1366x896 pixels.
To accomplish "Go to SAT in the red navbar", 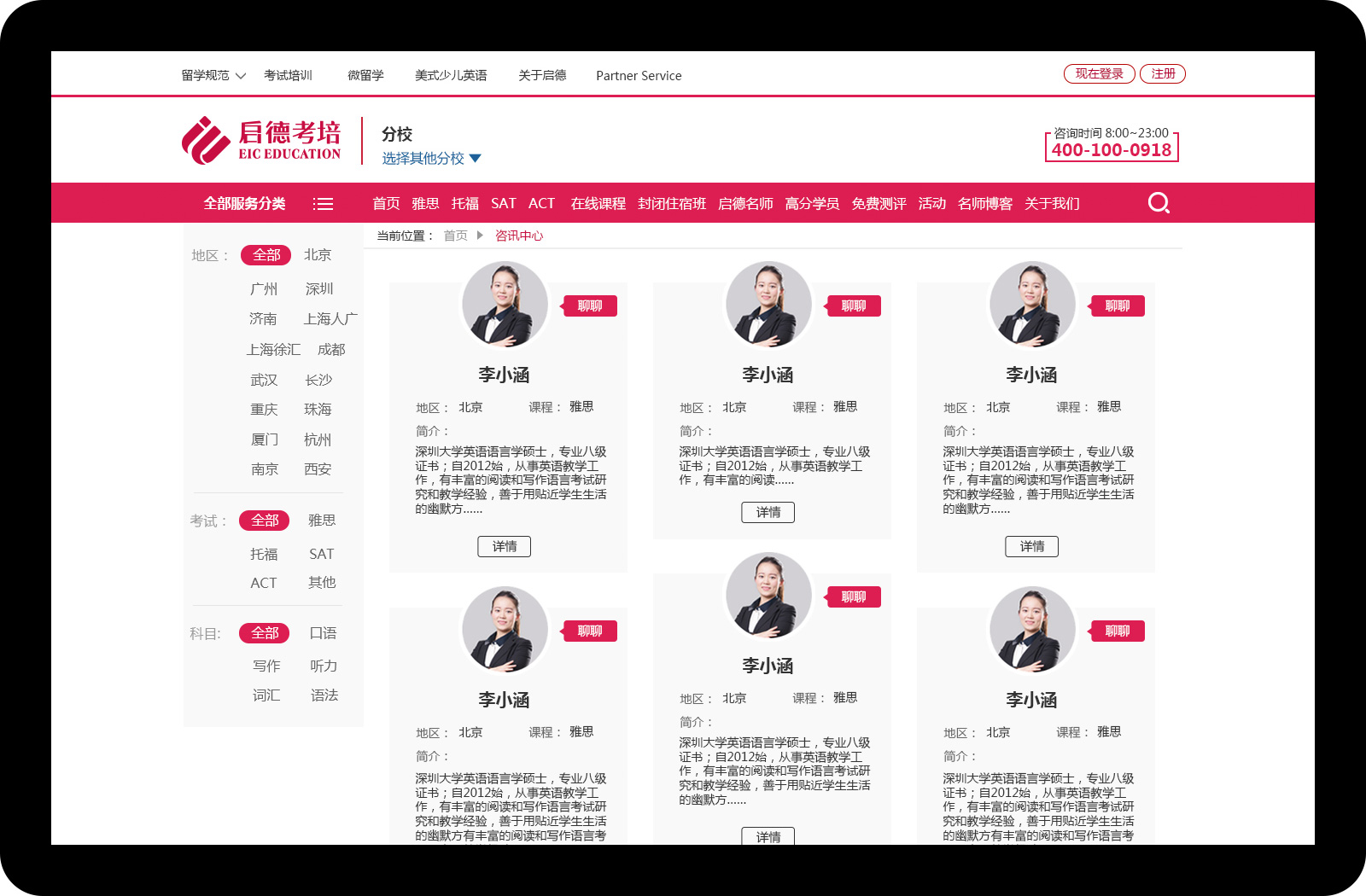I will pos(504,204).
